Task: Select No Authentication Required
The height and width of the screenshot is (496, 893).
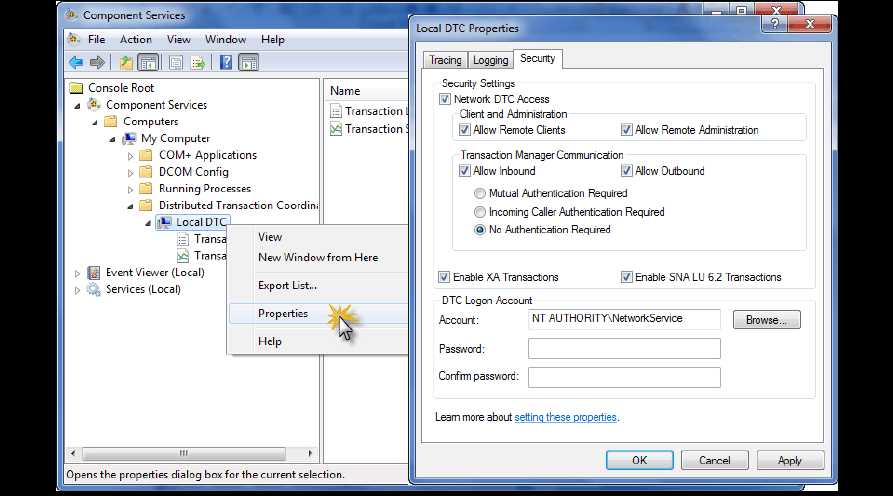Action: pyautogui.click(x=480, y=229)
